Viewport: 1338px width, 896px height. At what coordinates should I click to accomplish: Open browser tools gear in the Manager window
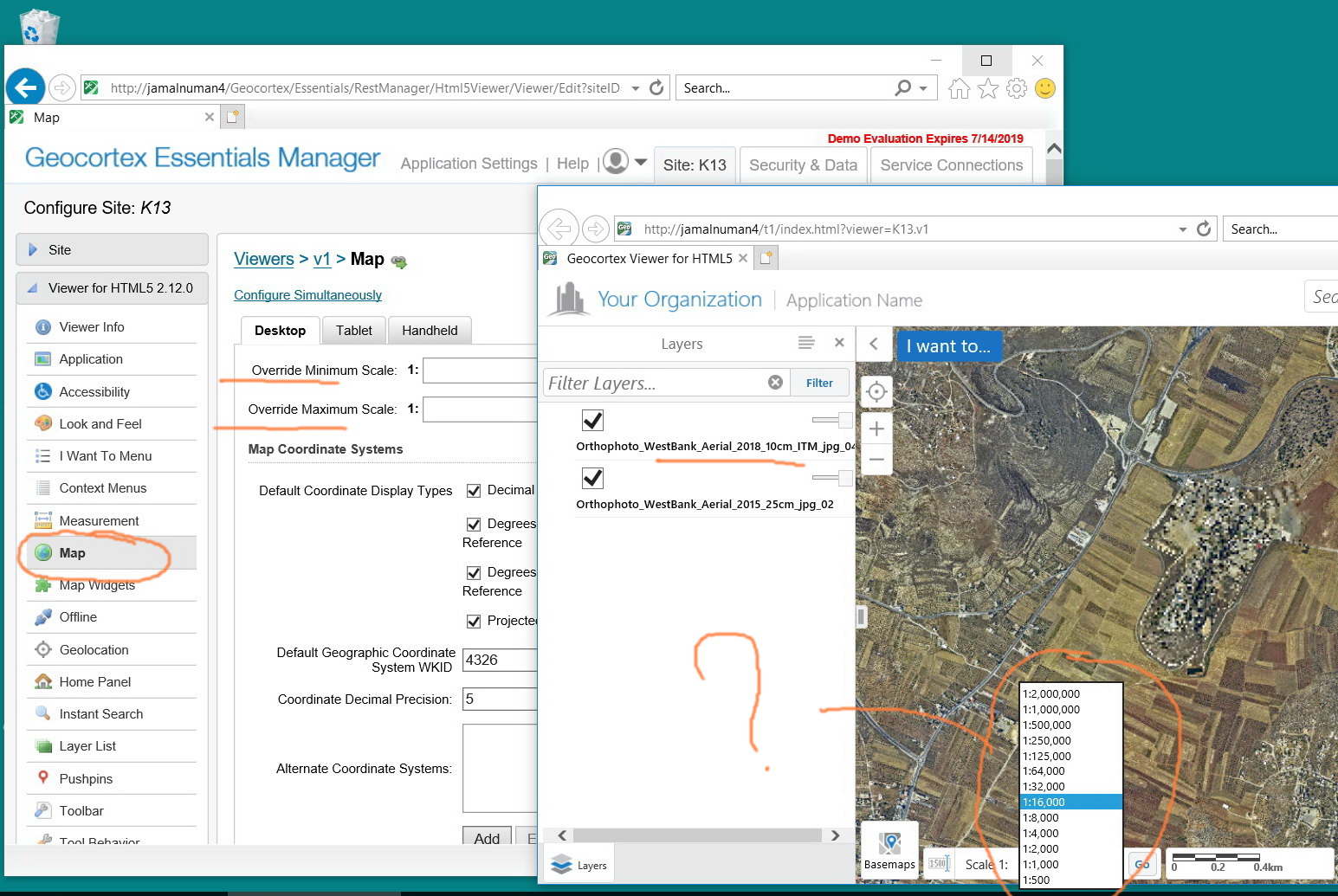click(x=1017, y=88)
